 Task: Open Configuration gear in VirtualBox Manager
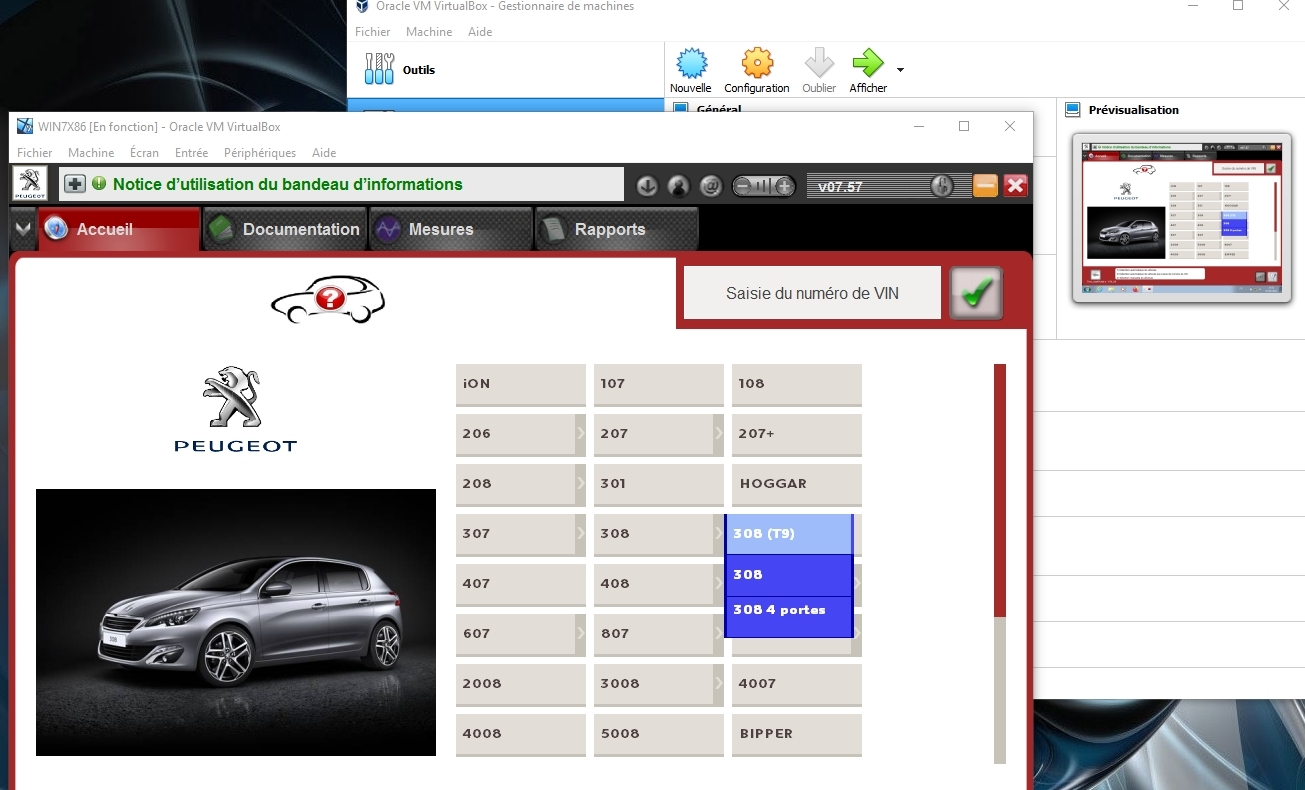tap(757, 63)
